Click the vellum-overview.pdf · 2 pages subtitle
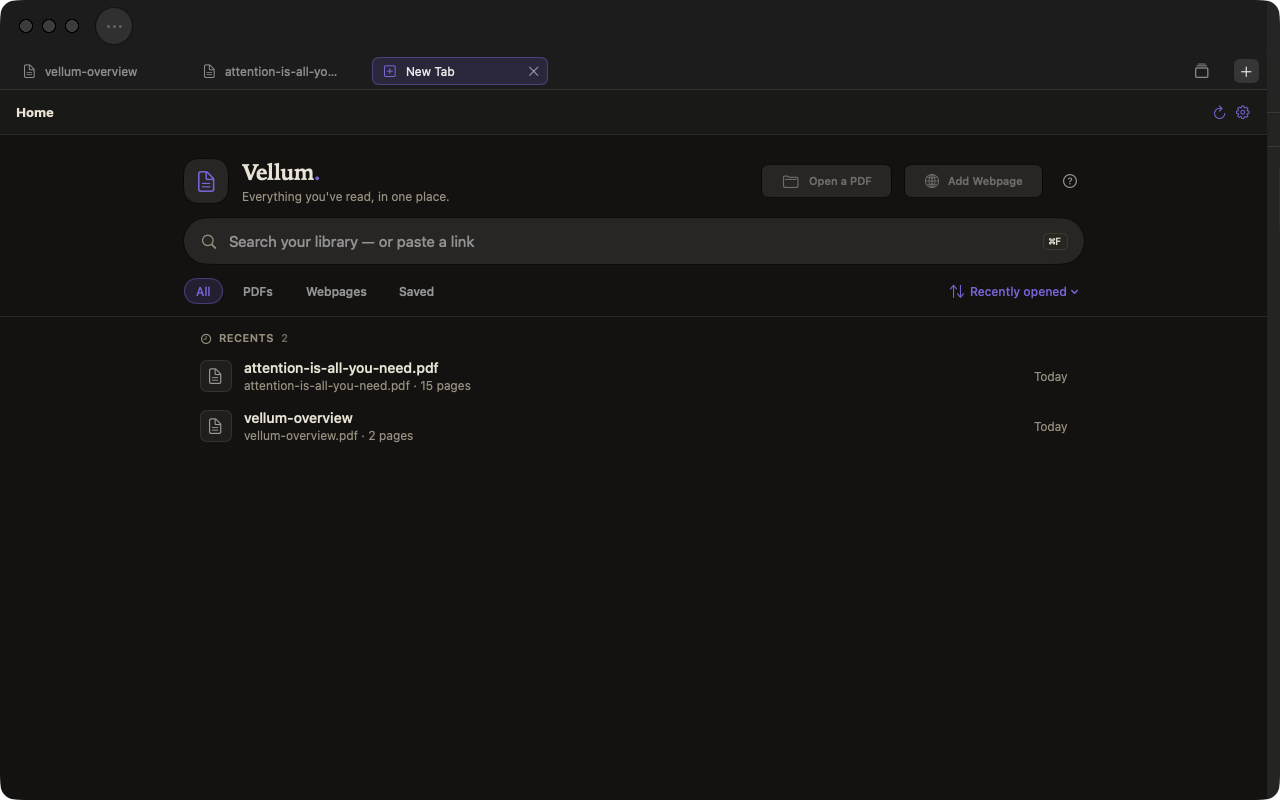1280x800 pixels. pos(328,436)
